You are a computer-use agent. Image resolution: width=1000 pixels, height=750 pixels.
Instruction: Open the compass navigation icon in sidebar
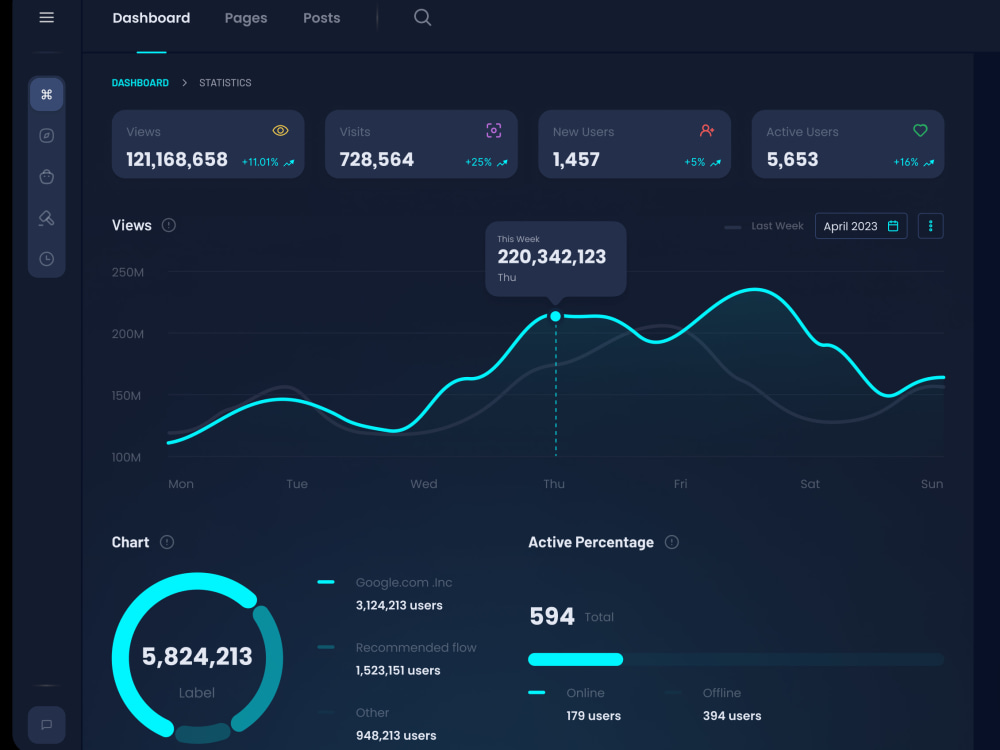(46, 135)
